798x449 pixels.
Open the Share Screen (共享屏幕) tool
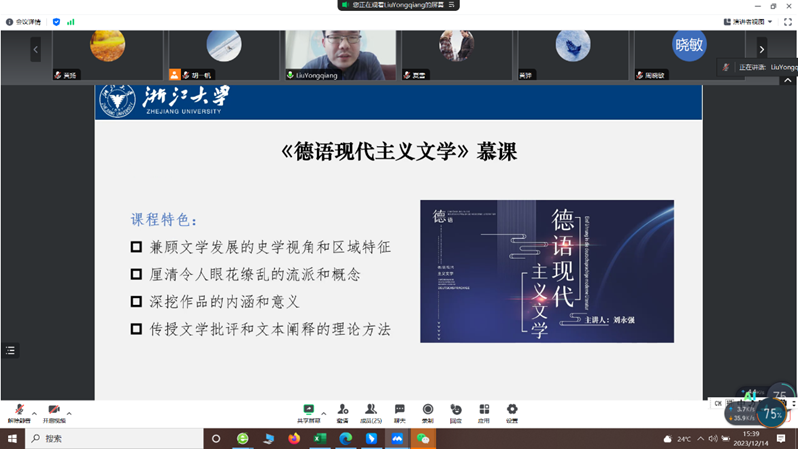pos(309,410)
